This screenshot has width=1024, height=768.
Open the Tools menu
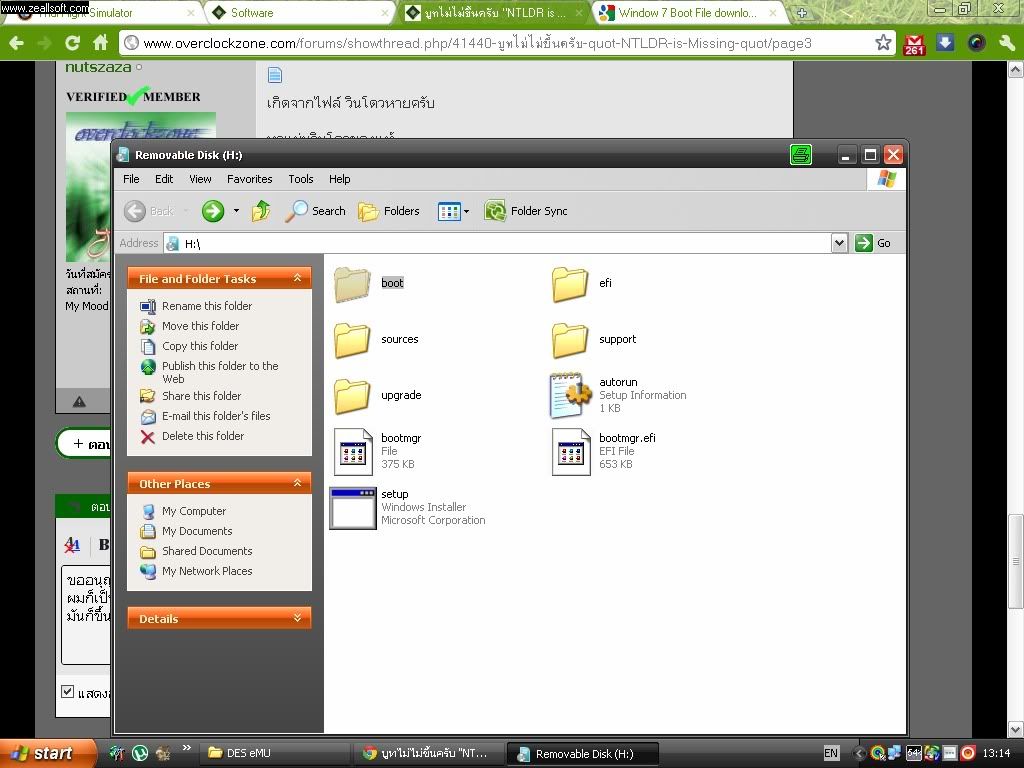point(300,179)
